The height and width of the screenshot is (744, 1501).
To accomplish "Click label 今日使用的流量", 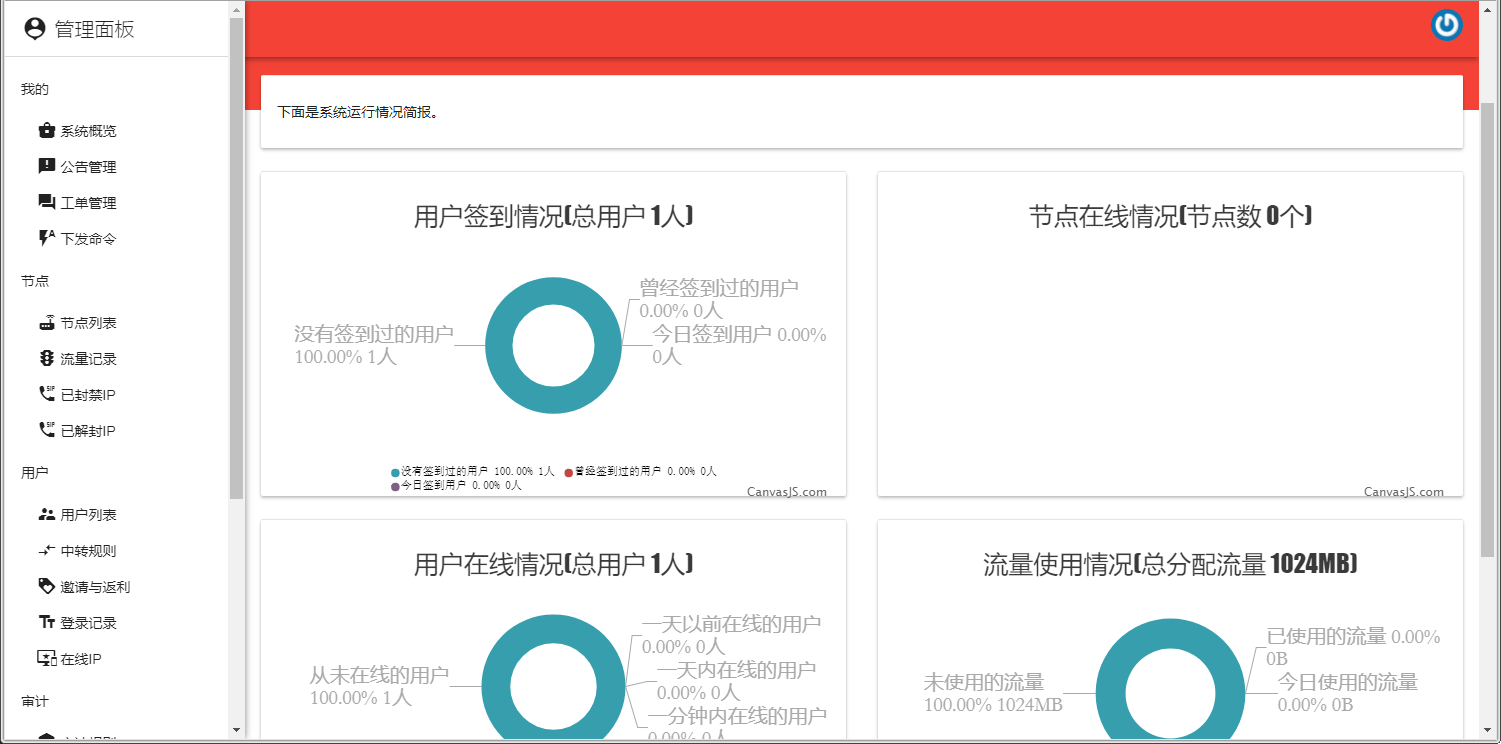I will tap(1348, 693).
